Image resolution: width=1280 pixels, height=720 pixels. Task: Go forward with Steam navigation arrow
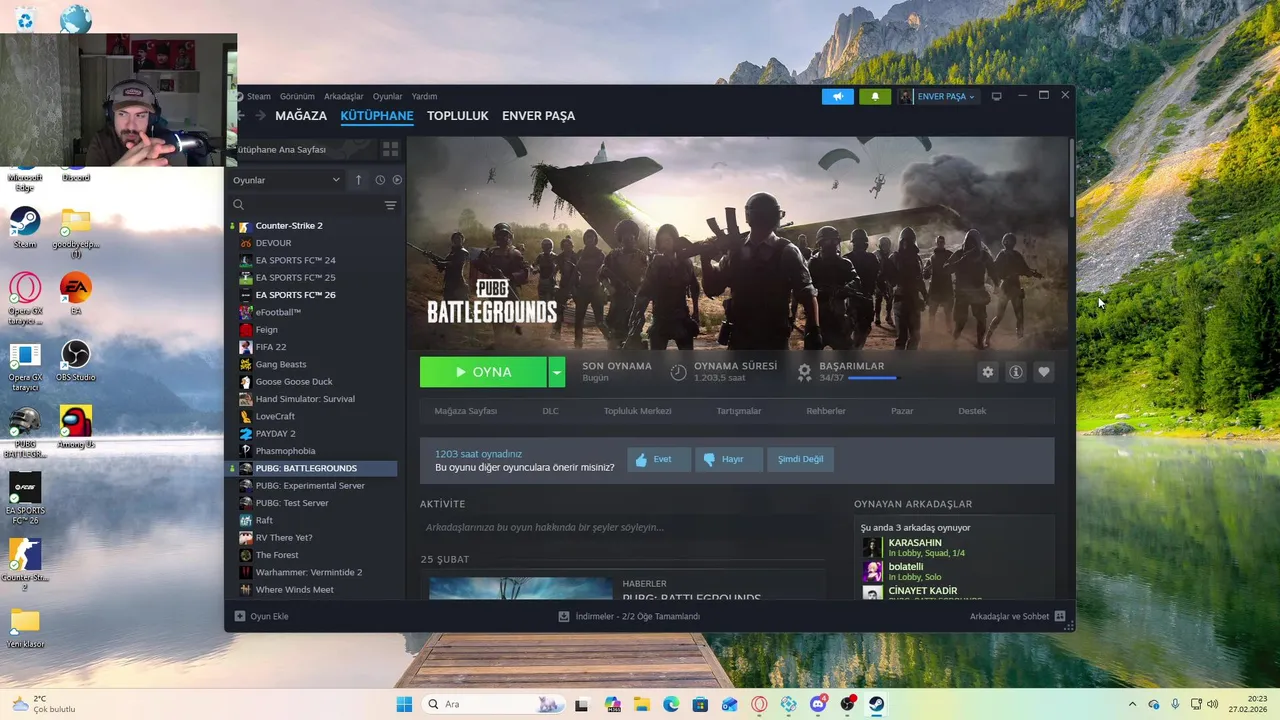tap(260, 116)
